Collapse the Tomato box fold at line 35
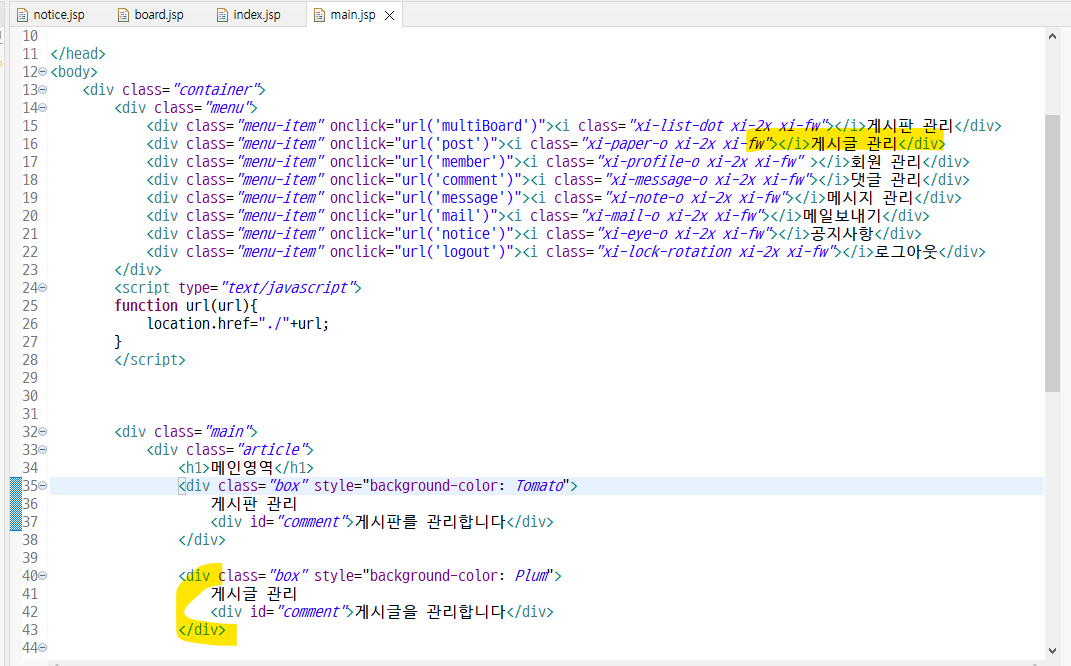The height and width of the screenshot is (666, 1071). tap(43, 486)
